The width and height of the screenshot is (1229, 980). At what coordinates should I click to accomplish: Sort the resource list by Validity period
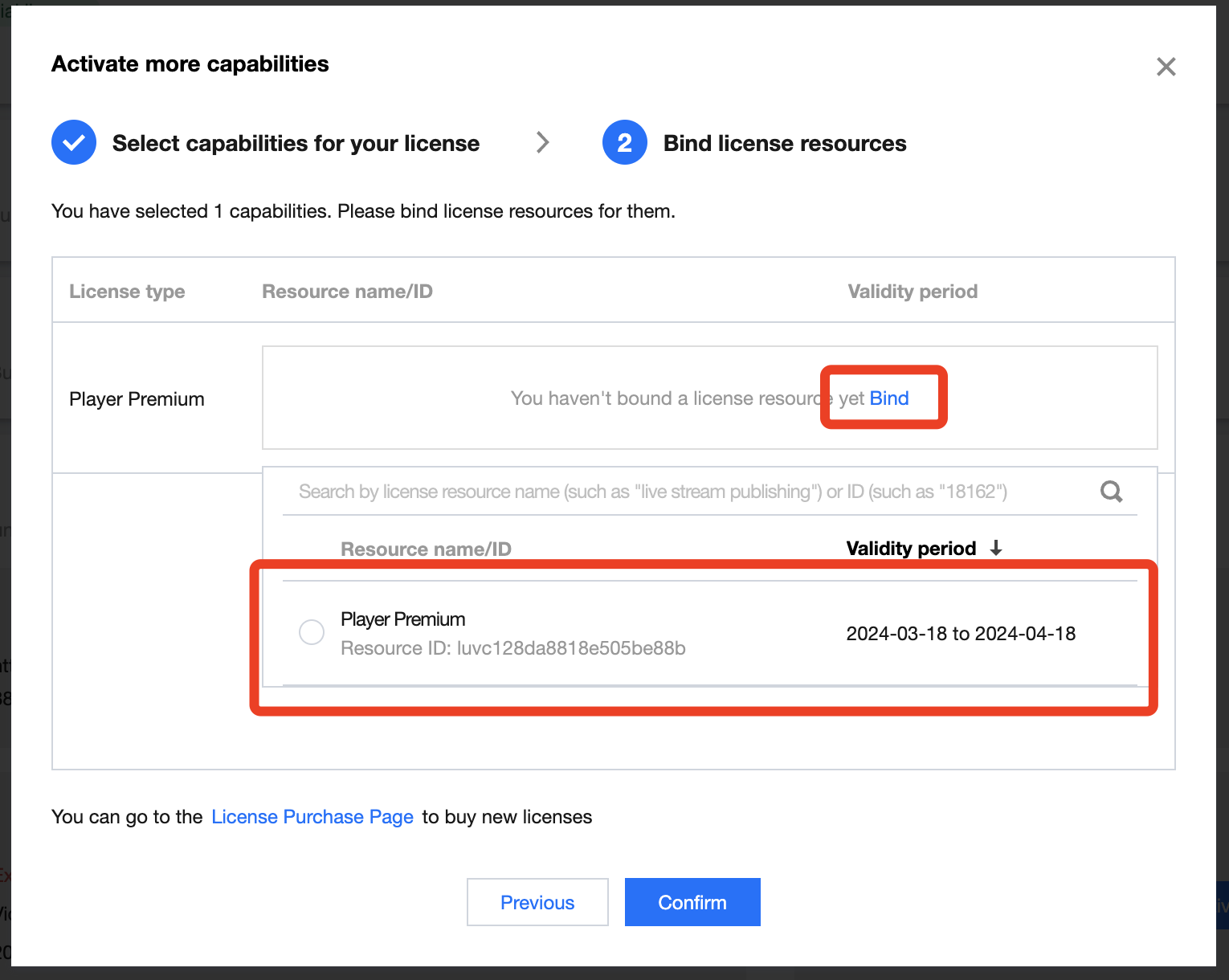click(x=911, y=549)
